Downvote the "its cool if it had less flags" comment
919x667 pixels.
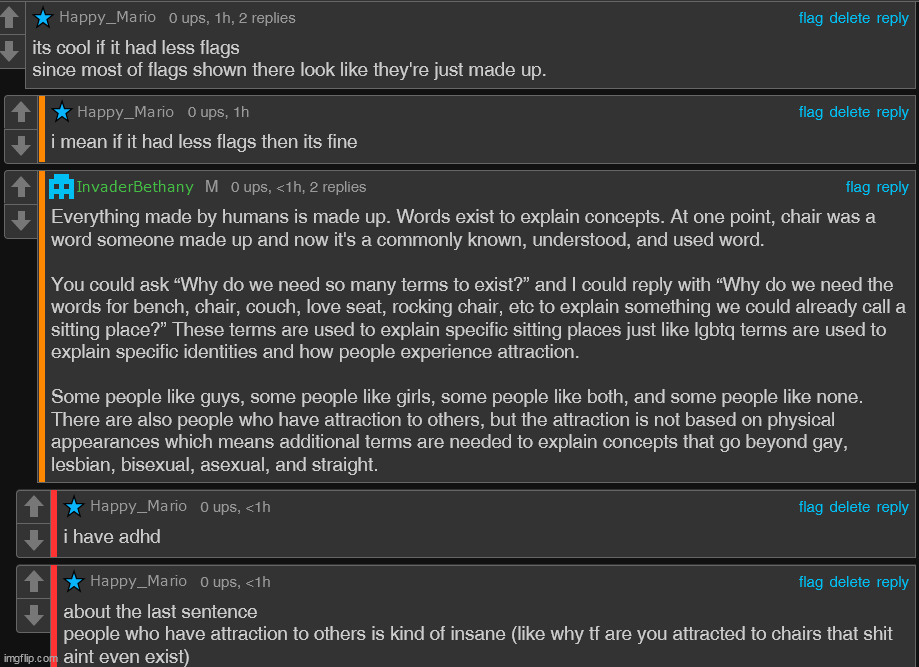click(11, 50)
